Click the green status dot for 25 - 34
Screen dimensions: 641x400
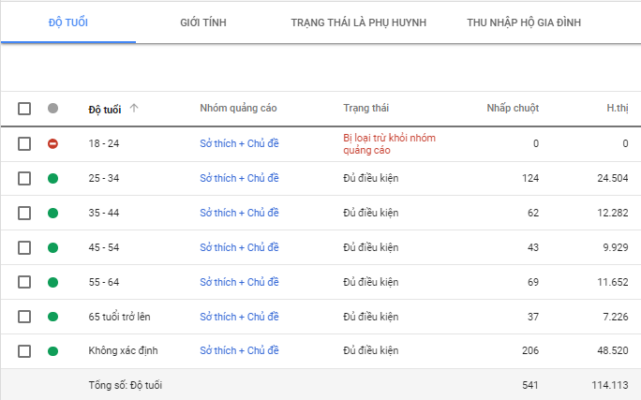click(x=53, y=178)
